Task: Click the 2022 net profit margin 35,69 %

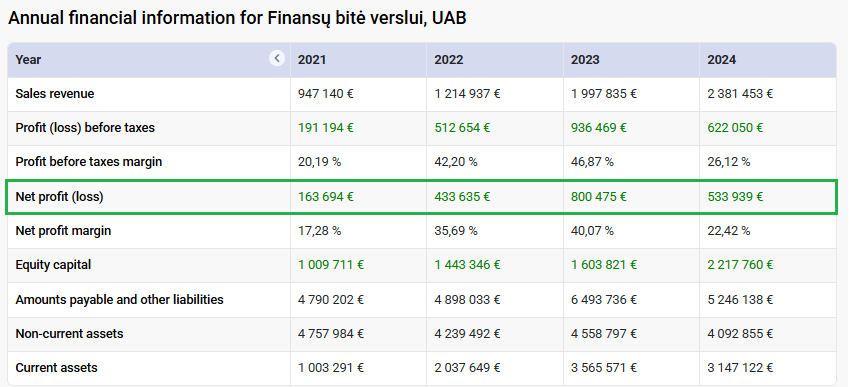Action: pos(456,231)
